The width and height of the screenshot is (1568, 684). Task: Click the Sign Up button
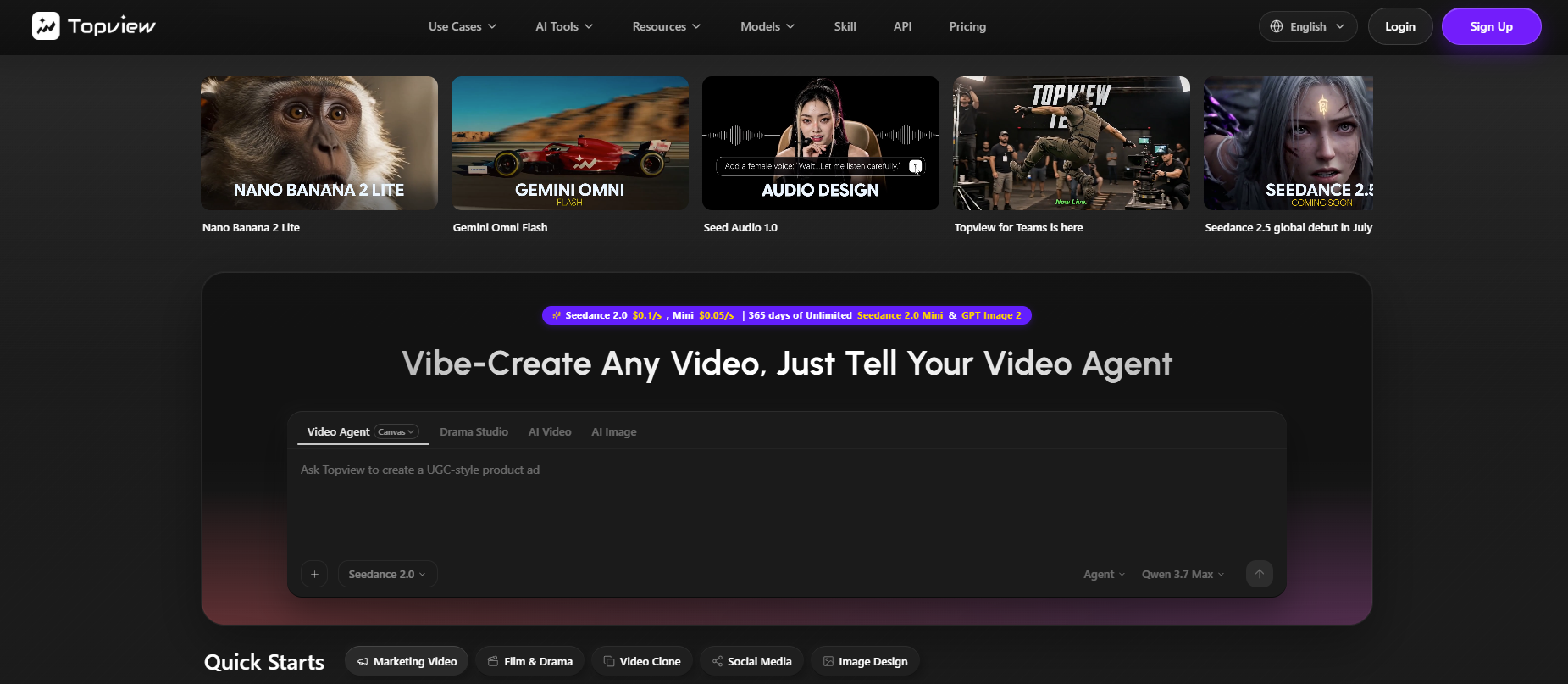(x=1491, y=26)
